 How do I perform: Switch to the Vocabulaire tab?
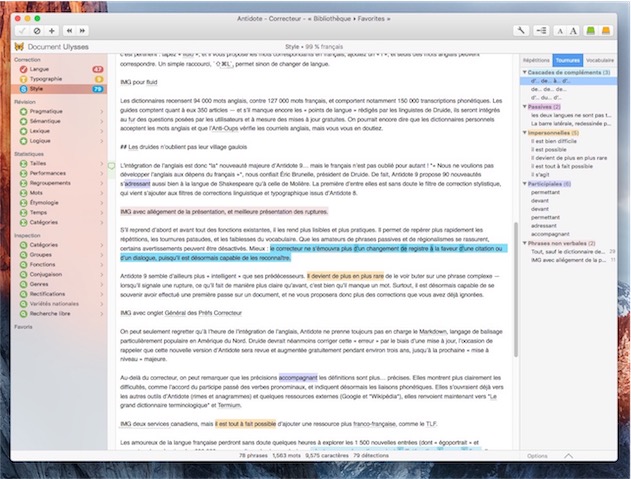pos(600,60)
